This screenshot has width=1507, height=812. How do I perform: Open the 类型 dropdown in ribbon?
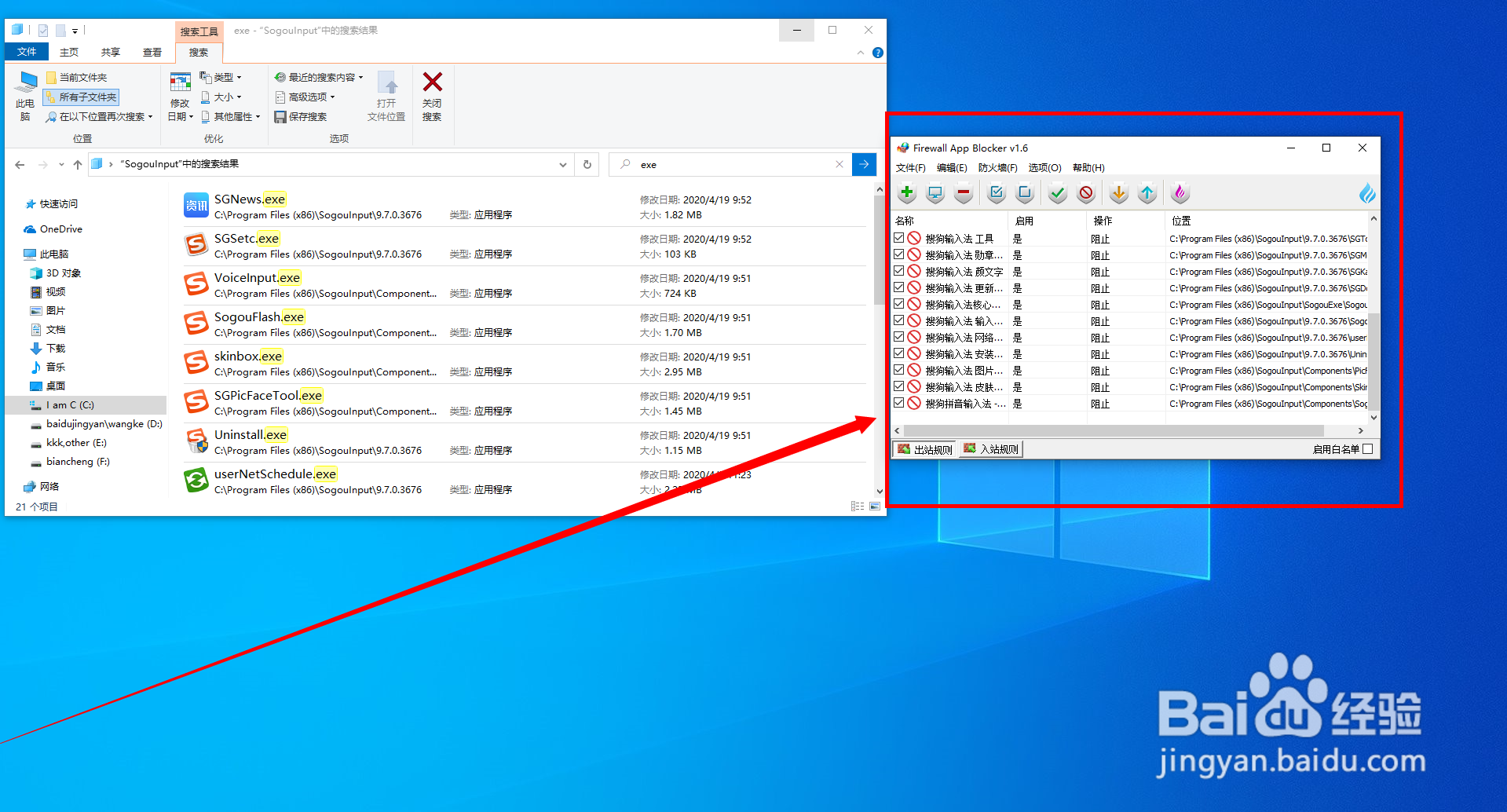[x=221, y=77]
